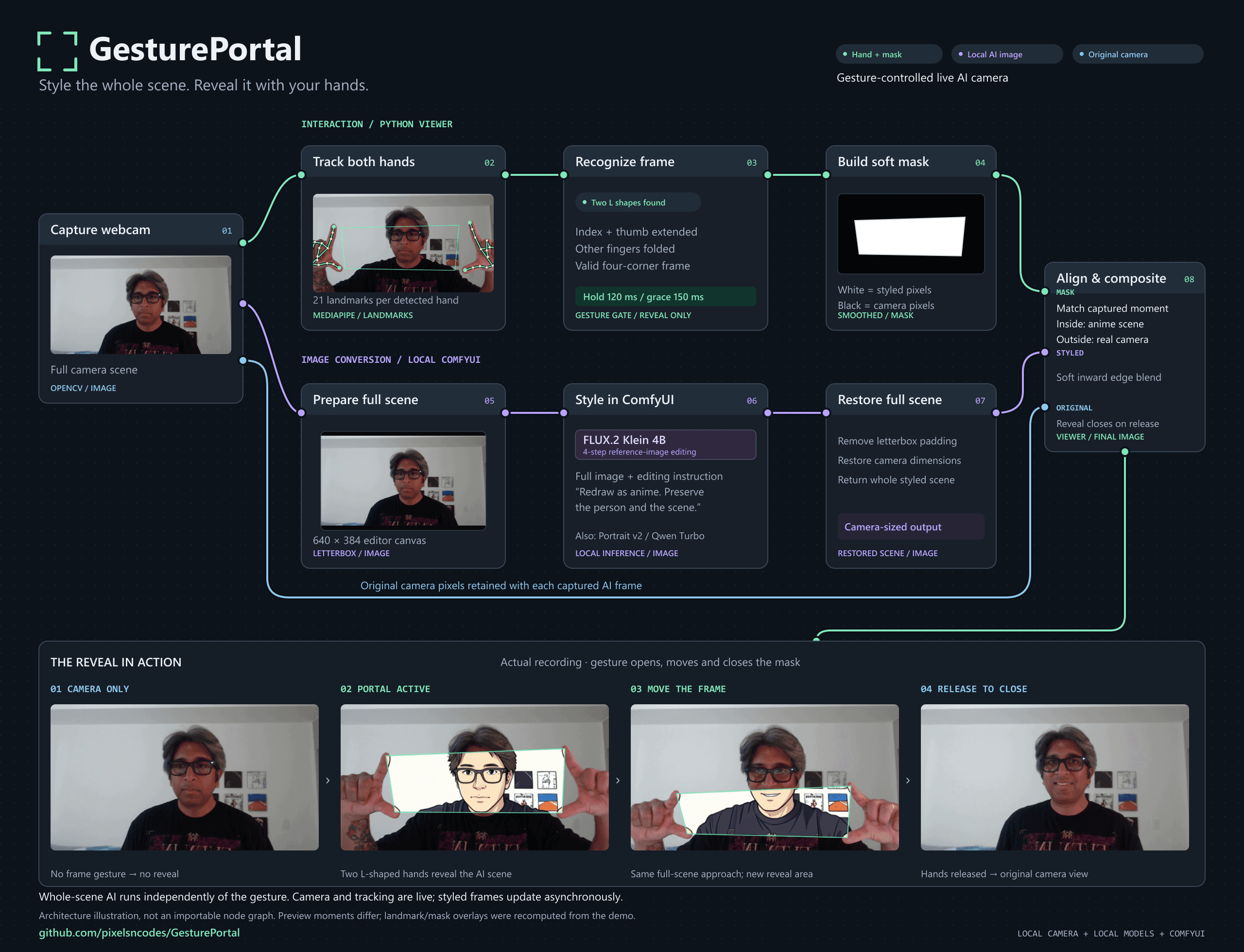Screen dimensions: 1244x952
Task: Click the MEDIAPIPE / LANDMARKS tag
Action: [x=363, y=315]
